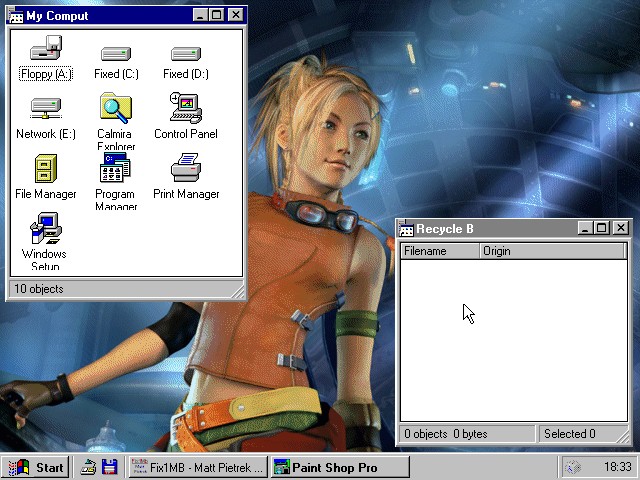Screen dimensions: 640x480
Task: Sort Recycle Bin by the Origin column
Action: pos(553,251)
